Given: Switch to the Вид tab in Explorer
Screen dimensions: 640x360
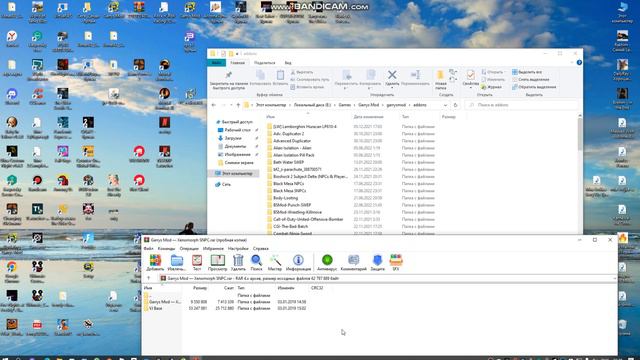Looking at the screenshot, I should click(x=288, y=63).
